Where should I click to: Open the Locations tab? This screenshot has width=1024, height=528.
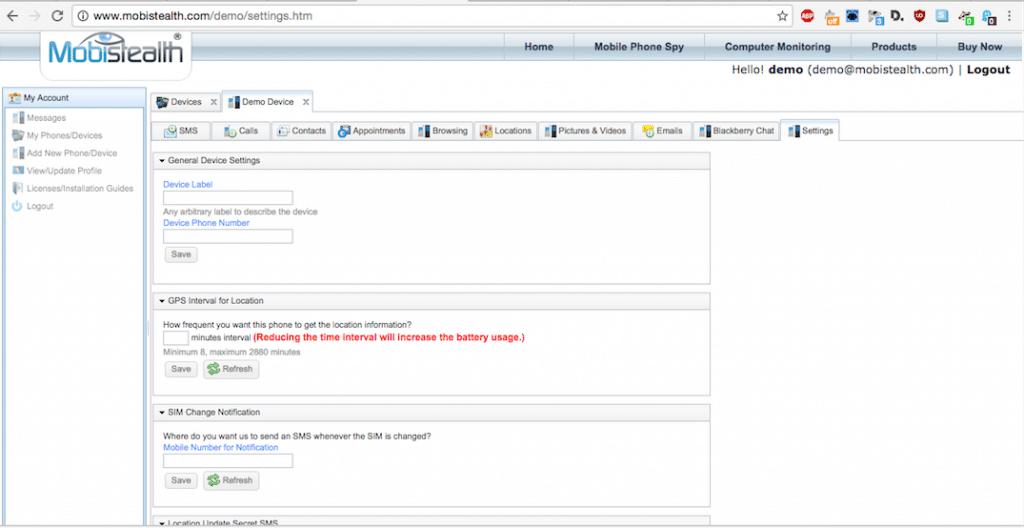click(x=505, y=131)
